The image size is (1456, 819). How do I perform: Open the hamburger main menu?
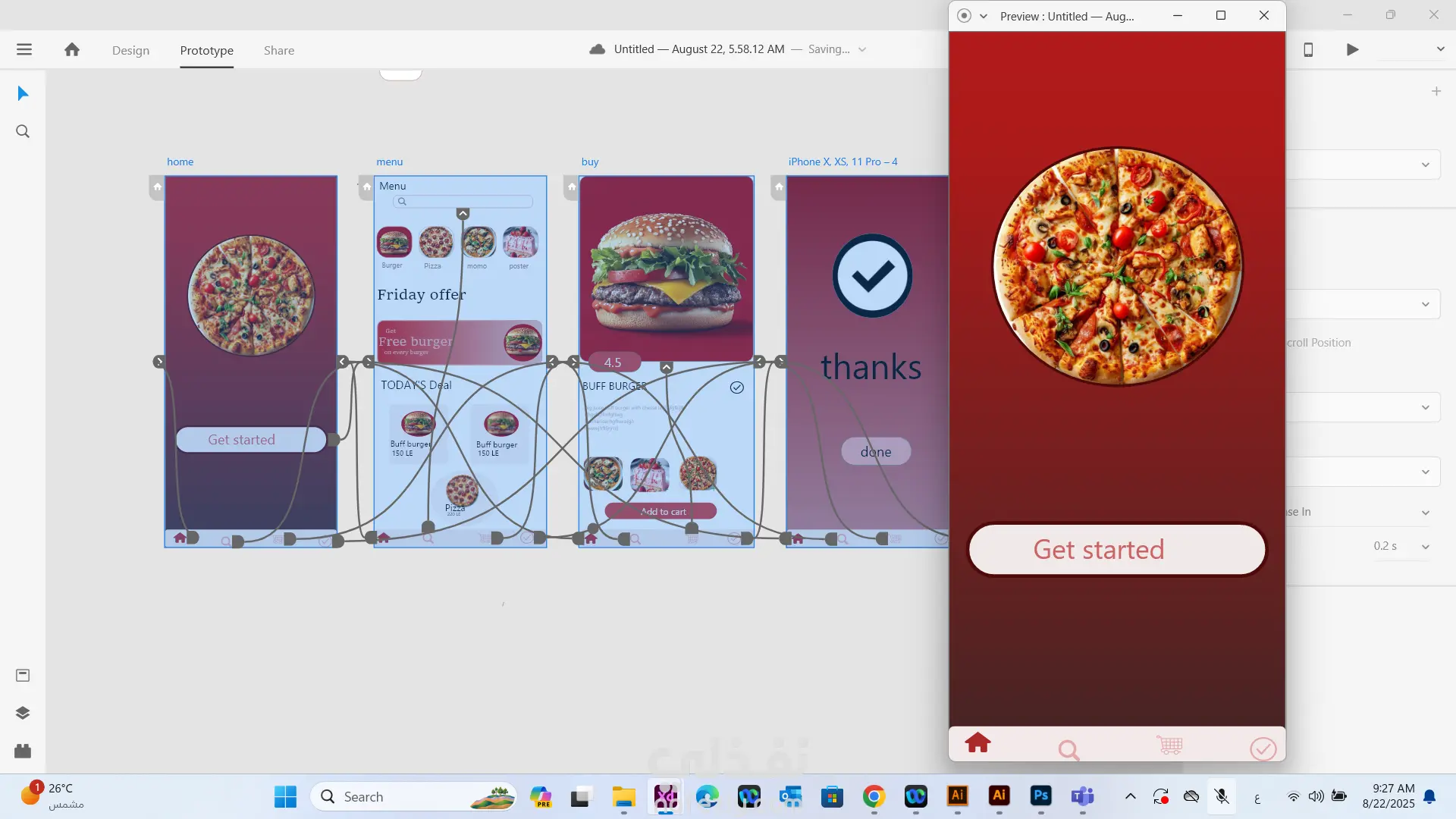[x=24, y=50]
